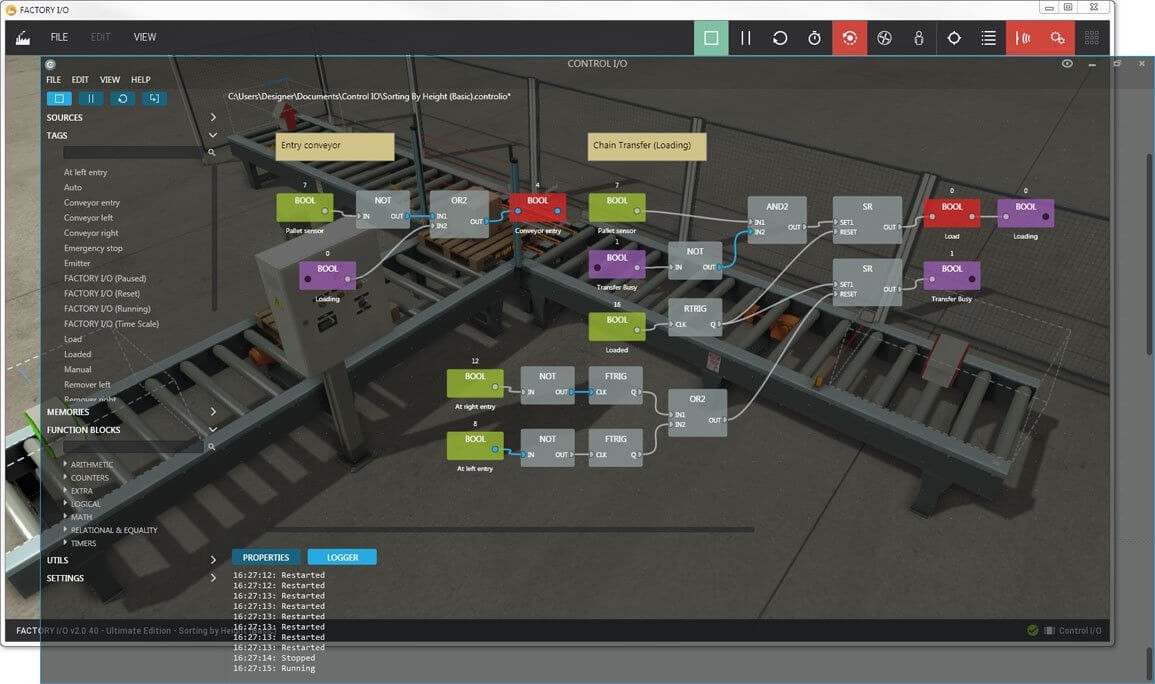The image size is (1155, 684).
Task: Open the time scale stopwatch tool
Action: pos(814,37)
